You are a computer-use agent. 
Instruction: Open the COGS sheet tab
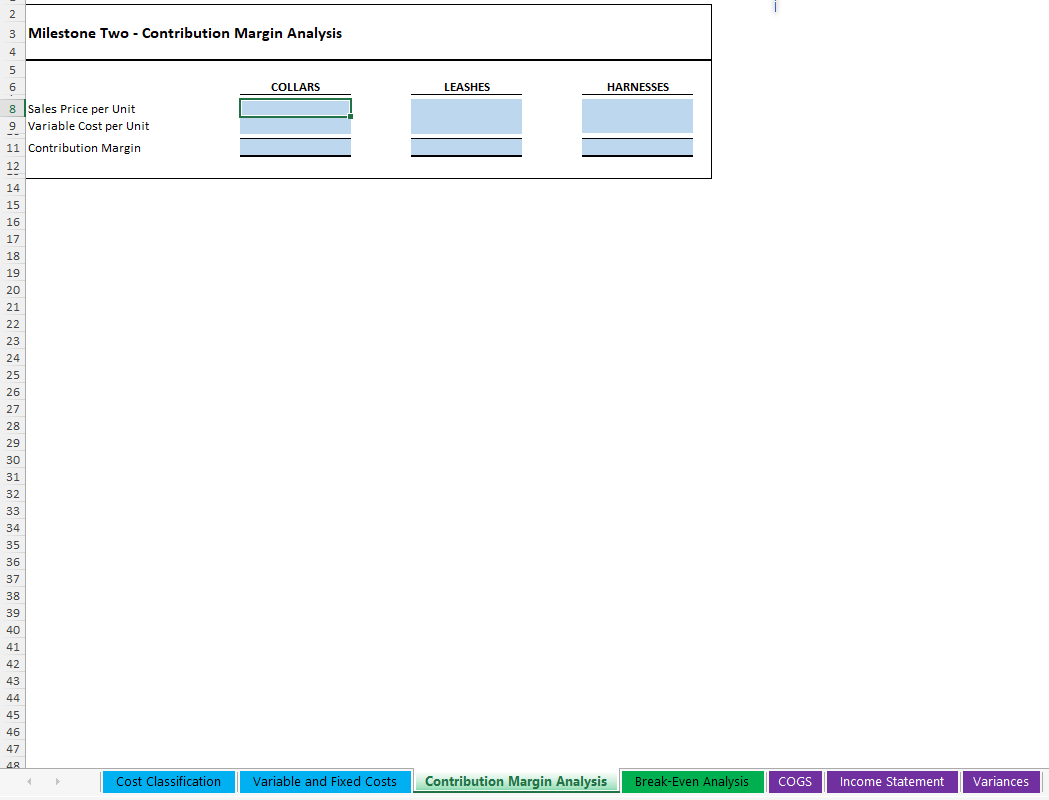795,781
